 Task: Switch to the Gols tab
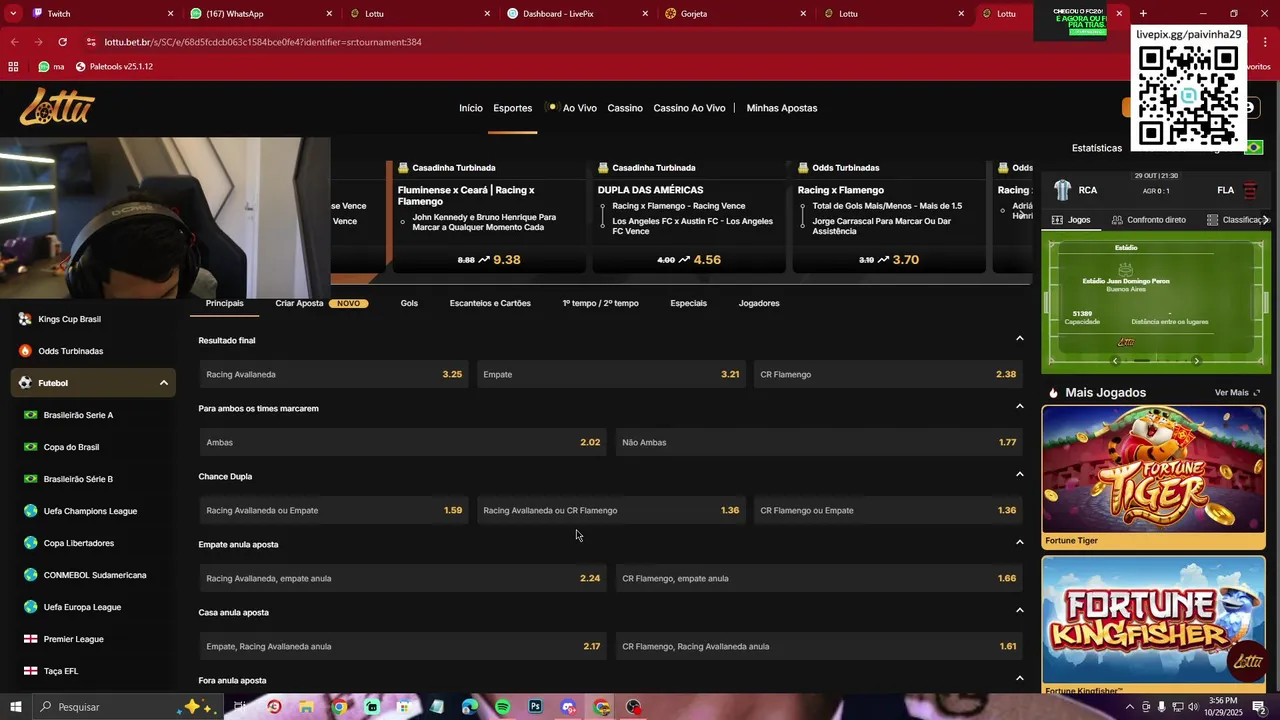coord(409,303)
